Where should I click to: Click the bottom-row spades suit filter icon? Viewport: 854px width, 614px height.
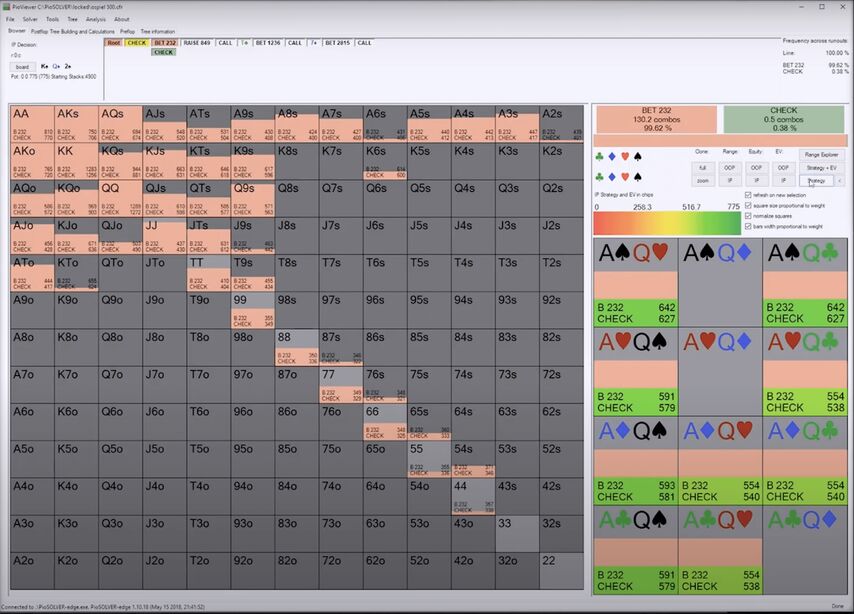637,177
